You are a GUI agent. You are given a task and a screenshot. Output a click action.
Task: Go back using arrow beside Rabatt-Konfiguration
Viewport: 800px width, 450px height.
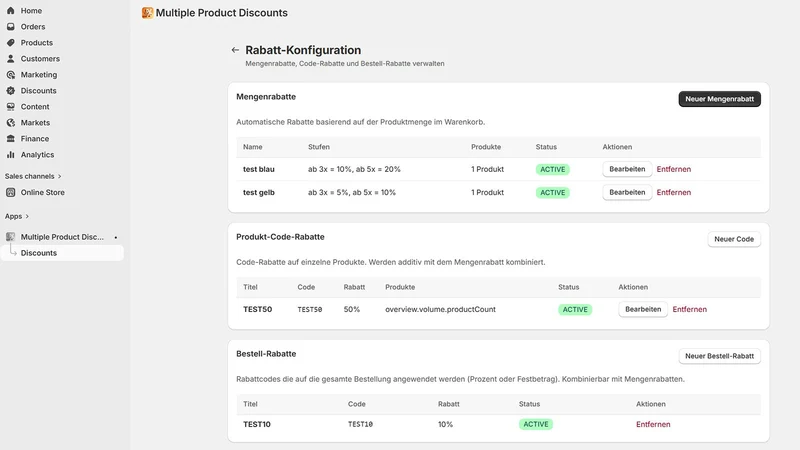point(235,50)
